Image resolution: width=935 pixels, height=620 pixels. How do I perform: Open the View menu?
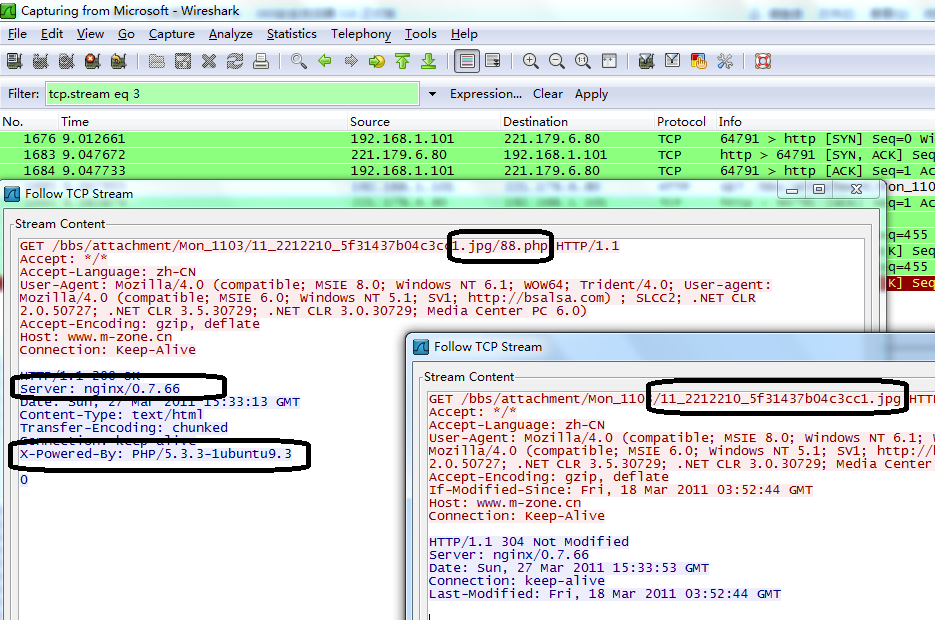click(x=90, y=34)
